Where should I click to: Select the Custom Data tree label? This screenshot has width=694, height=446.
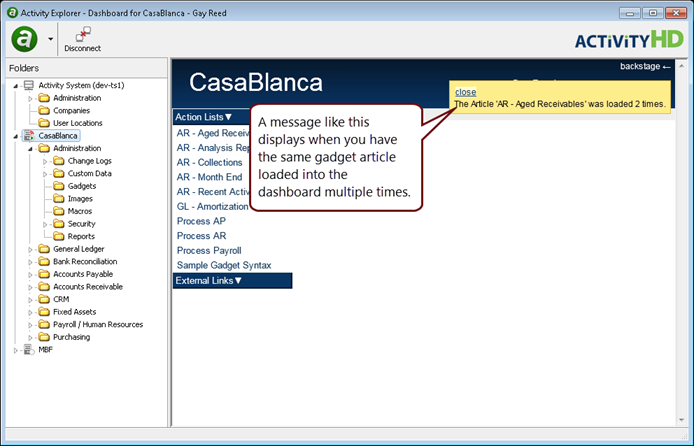(89, 173)
